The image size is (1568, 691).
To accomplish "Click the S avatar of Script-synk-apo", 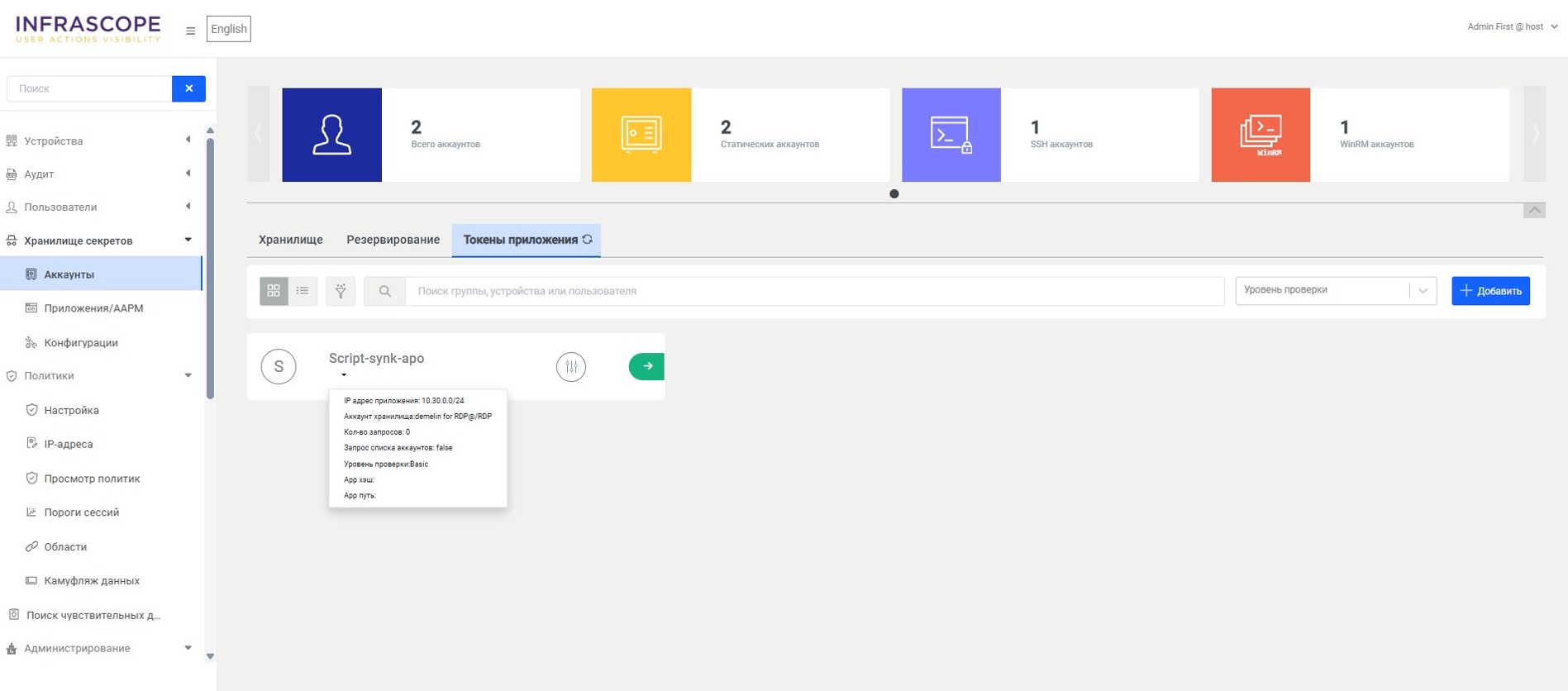I will (279, 366).
